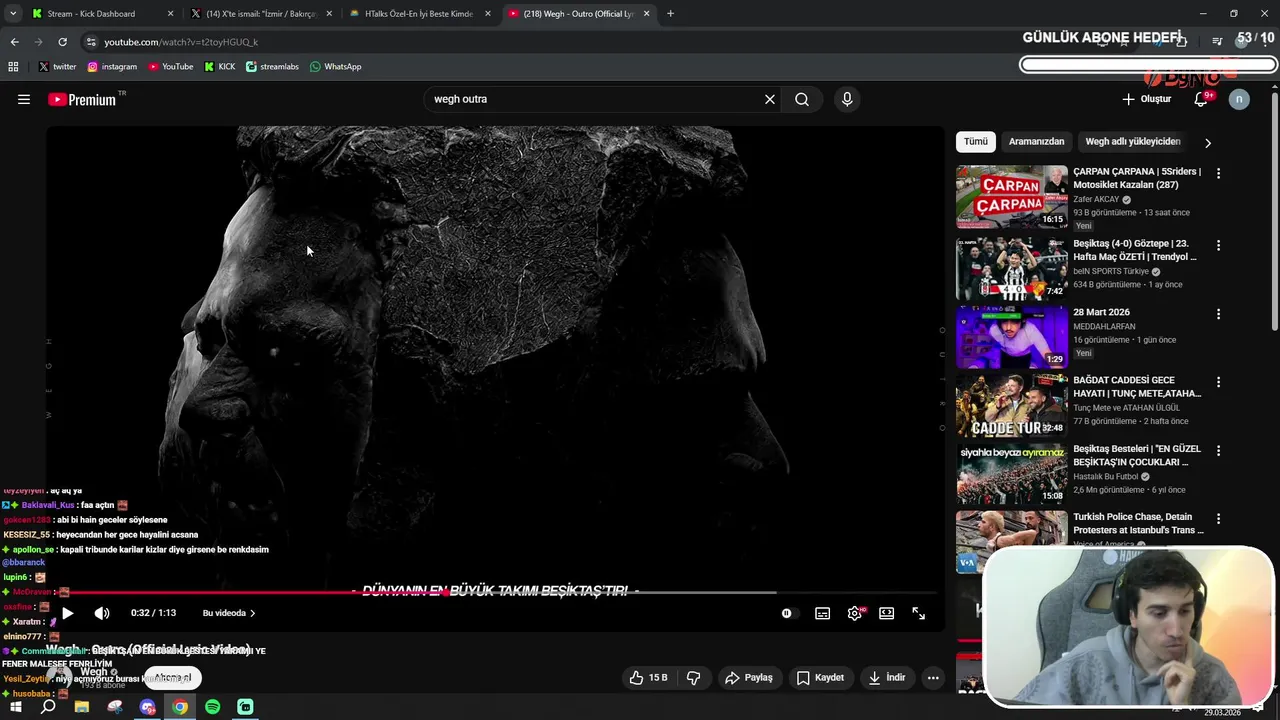Screen dimensions: 1280x720
Task: Share video with Paylaş button
Action: point(749,677)
